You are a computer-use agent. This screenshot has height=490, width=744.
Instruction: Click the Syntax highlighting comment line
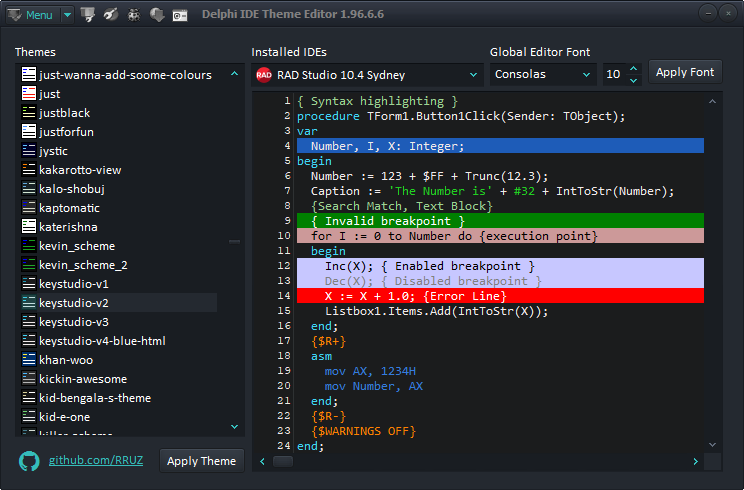tap(377, 101)
